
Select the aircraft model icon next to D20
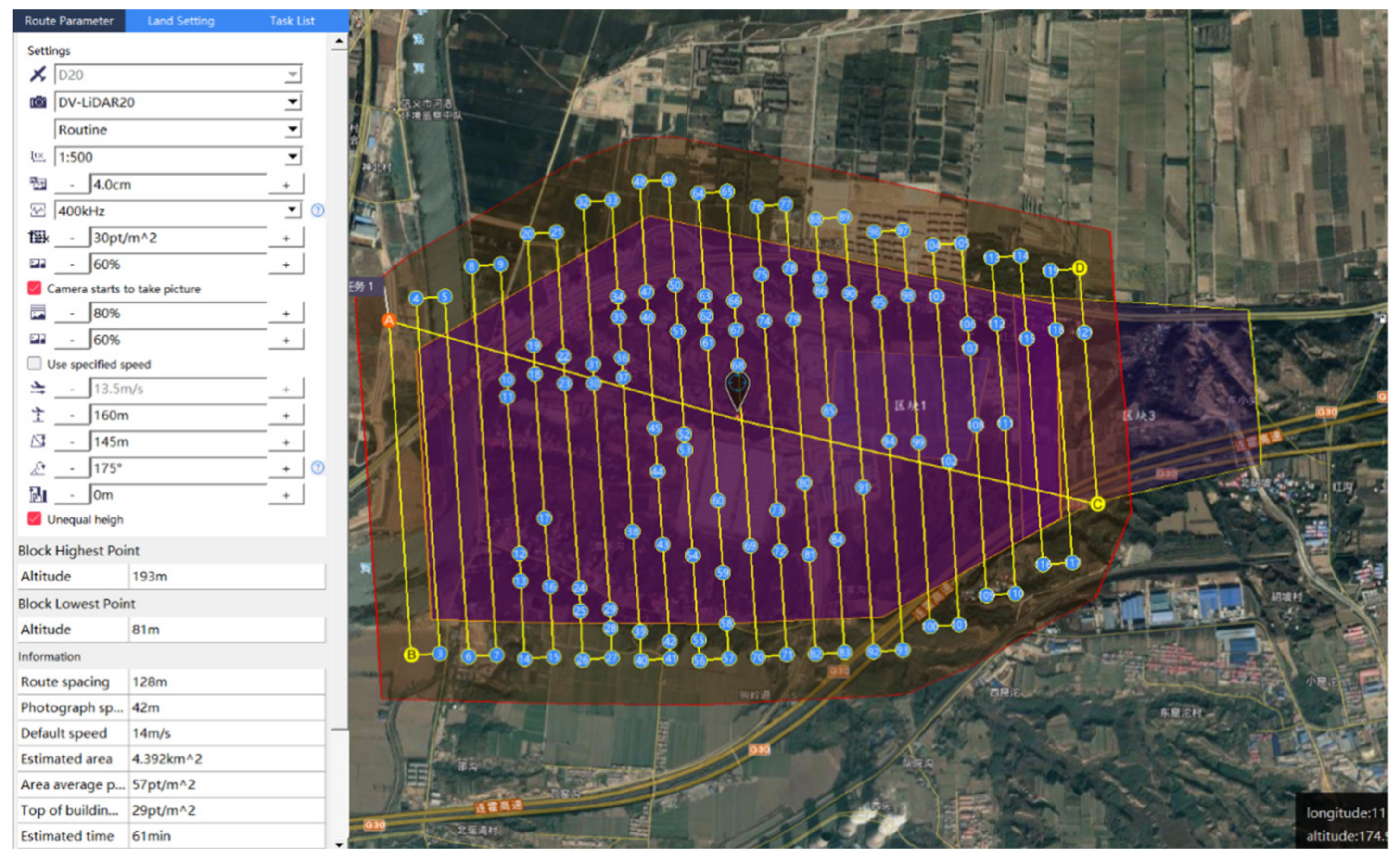pyautogui.click(x=37, y=75)
